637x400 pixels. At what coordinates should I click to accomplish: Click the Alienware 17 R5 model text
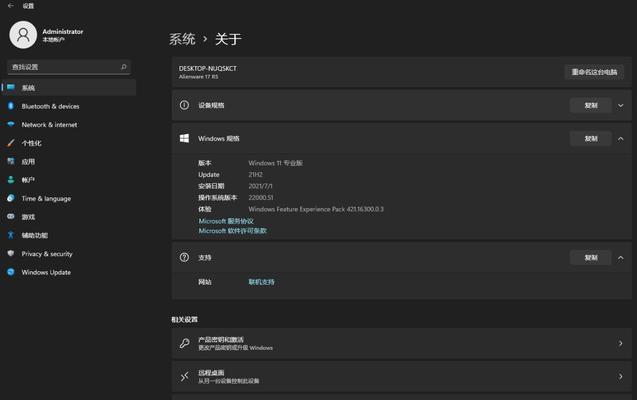click(x=198, y=77)
